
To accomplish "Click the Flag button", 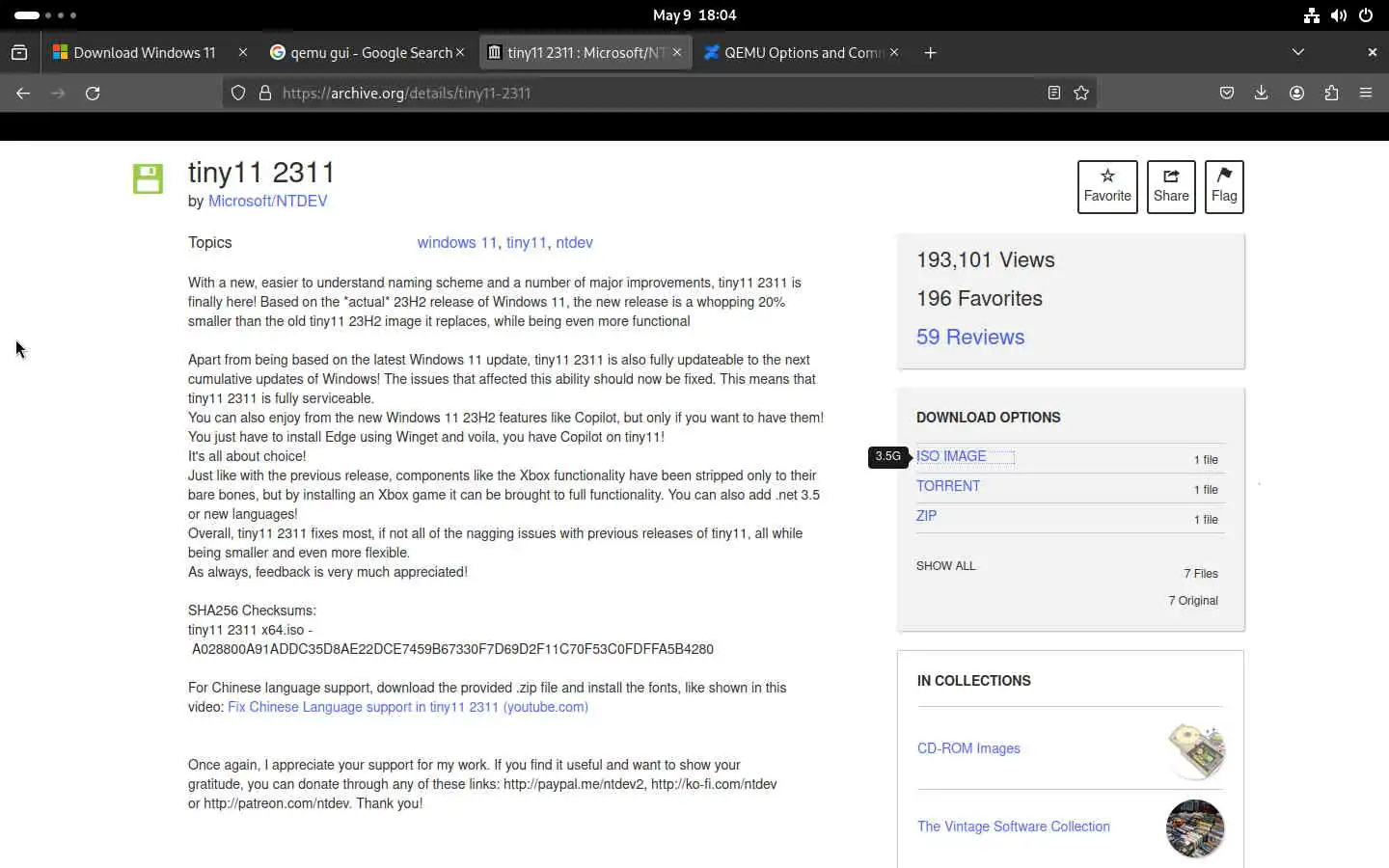I will [x=1224, y=186].
